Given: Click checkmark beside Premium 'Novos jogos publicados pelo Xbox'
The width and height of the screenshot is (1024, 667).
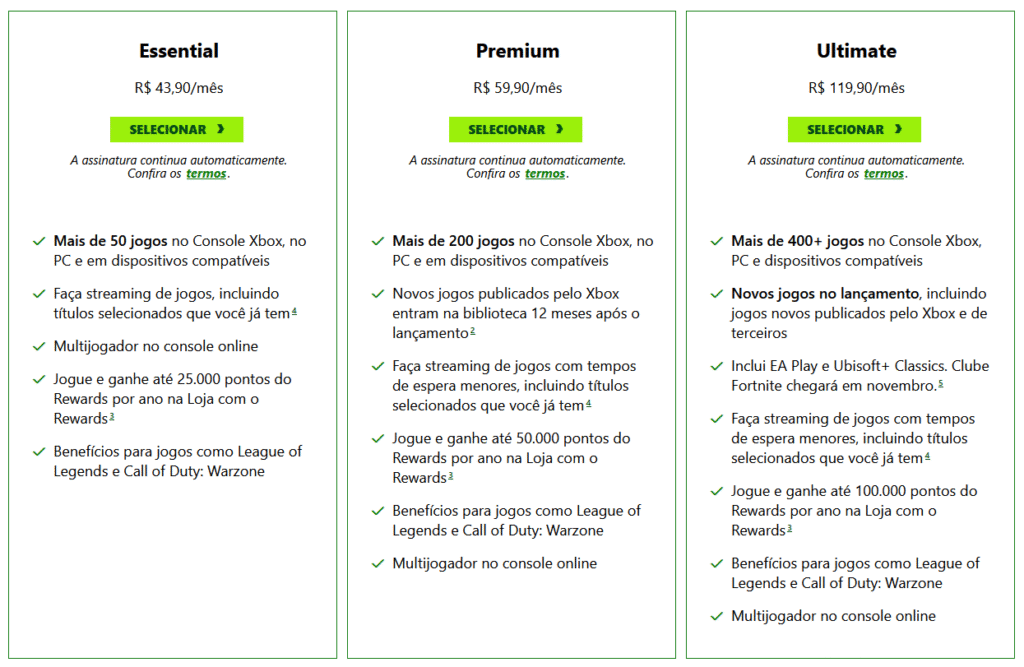Looking at the screenshot, I should [x=378, y=295].
